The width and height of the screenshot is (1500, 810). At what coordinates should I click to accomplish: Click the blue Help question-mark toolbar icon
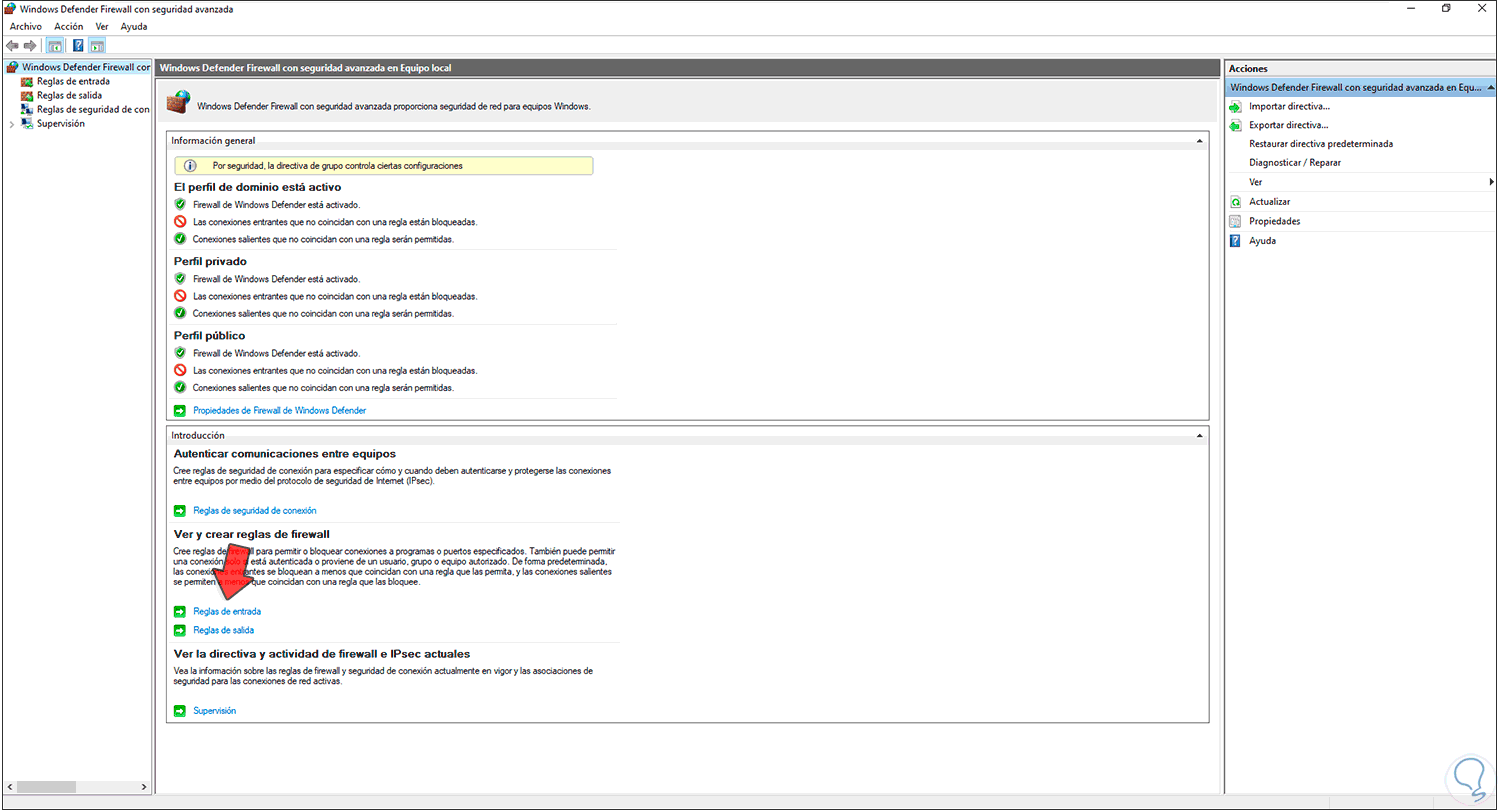78,46
